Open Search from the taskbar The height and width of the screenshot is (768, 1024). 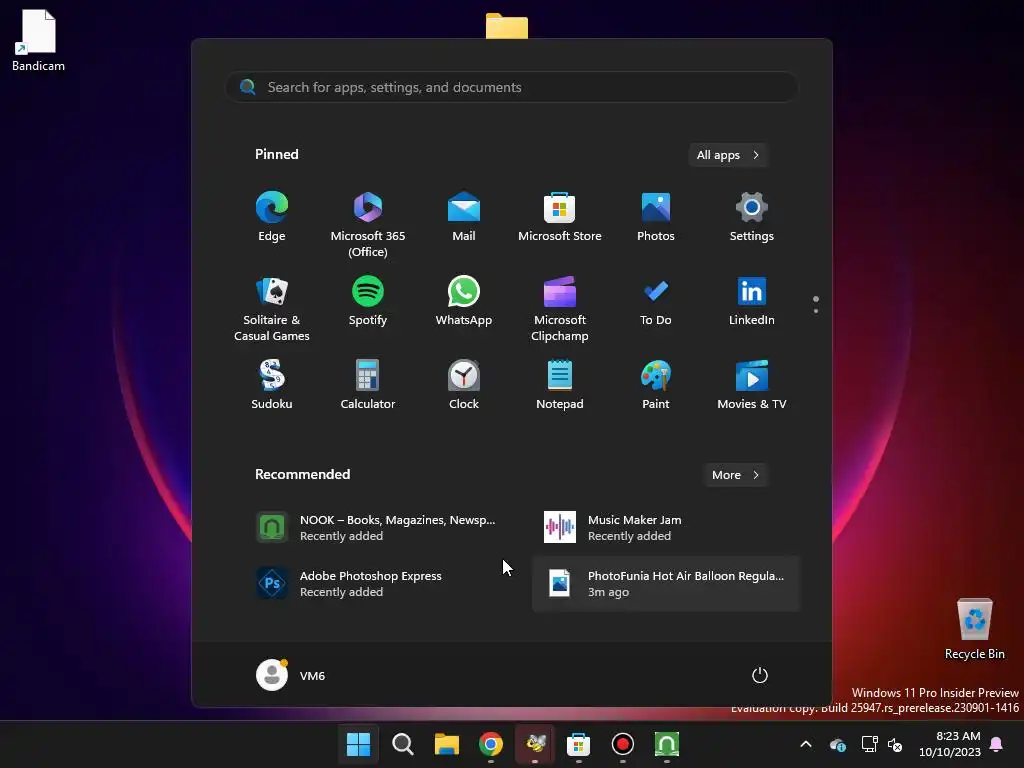403,744
